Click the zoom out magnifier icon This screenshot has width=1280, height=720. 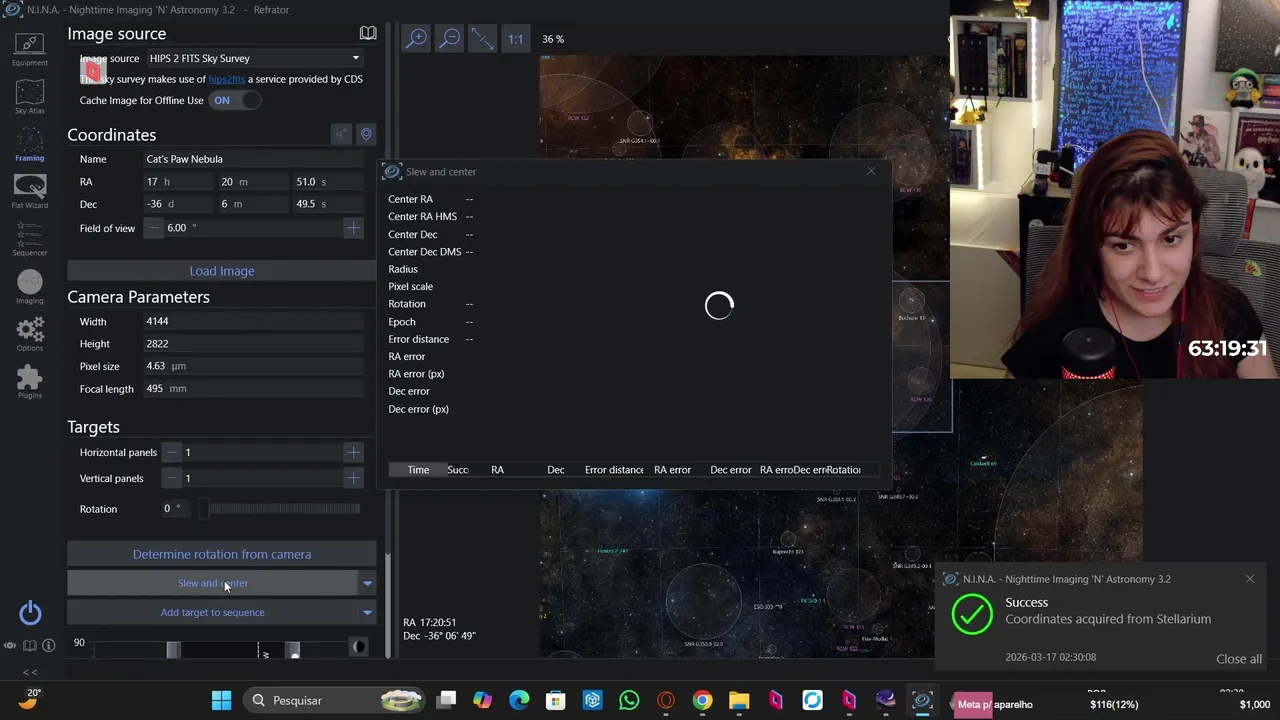[450, 39]
